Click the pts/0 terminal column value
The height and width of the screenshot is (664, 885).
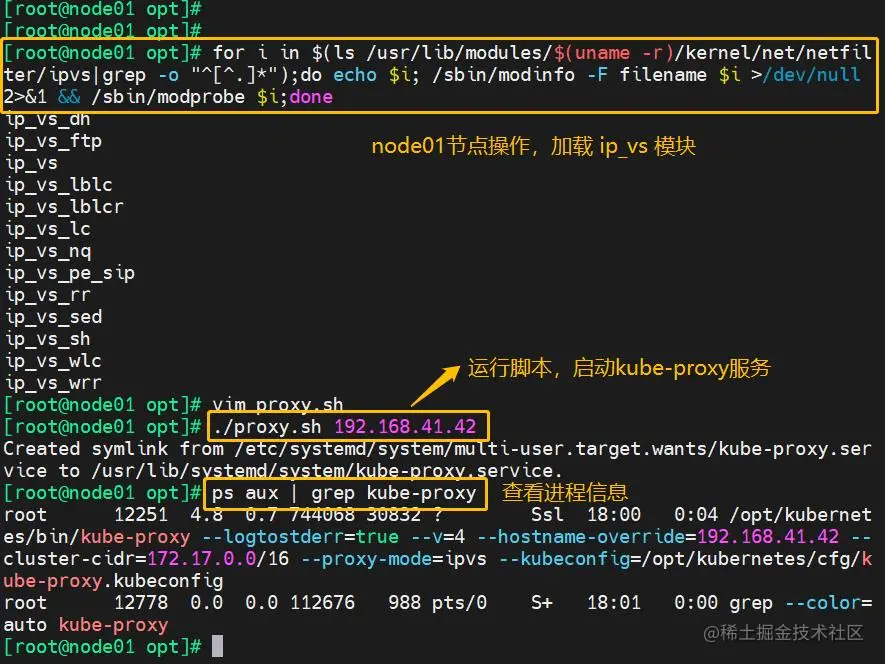[x=459, y=604]
